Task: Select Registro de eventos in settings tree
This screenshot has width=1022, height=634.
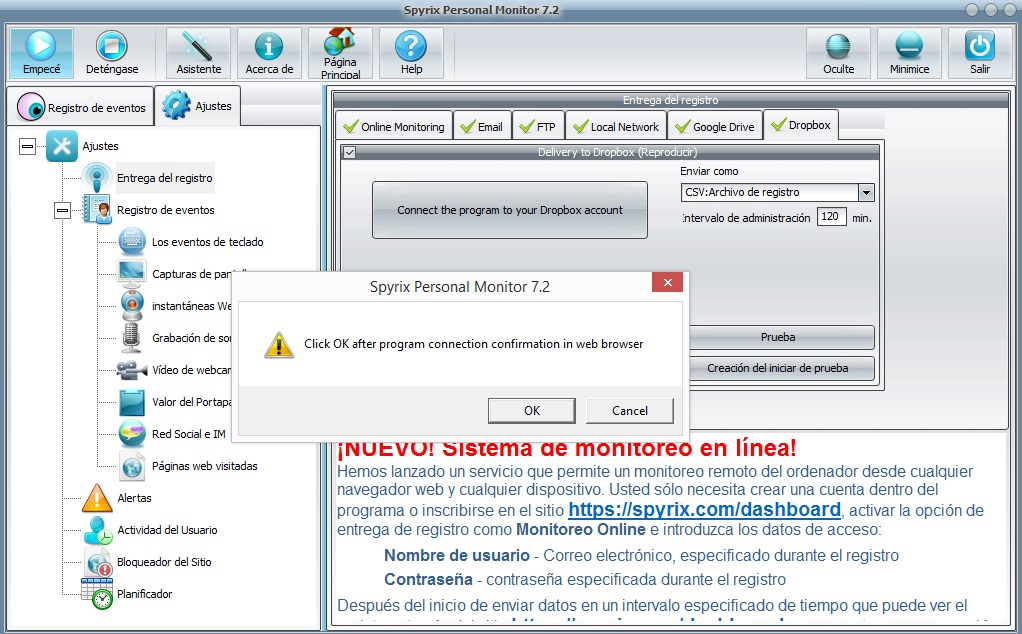Action: tap(166, 210)
